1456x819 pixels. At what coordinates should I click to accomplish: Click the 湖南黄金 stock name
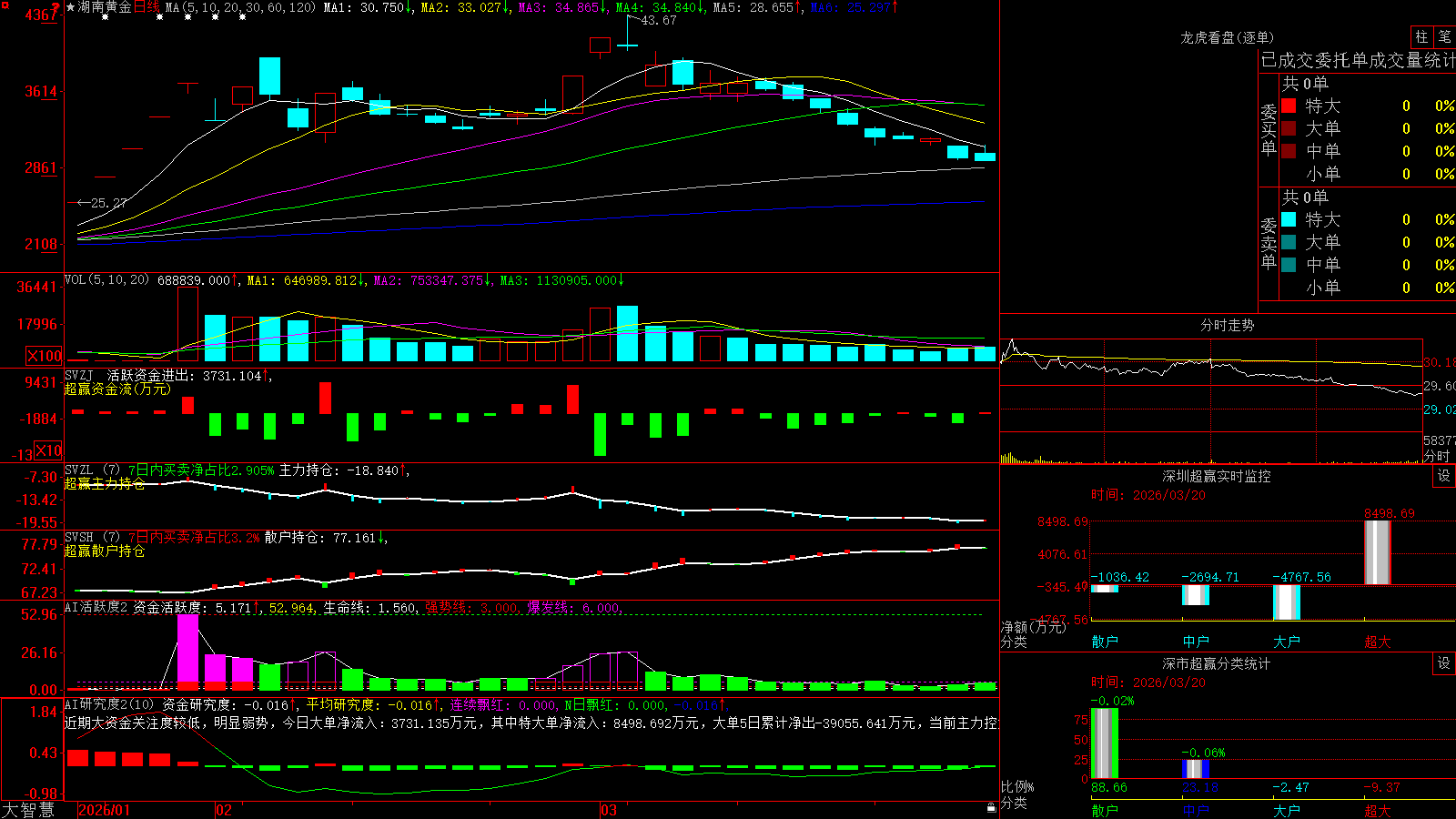(105, 7)
